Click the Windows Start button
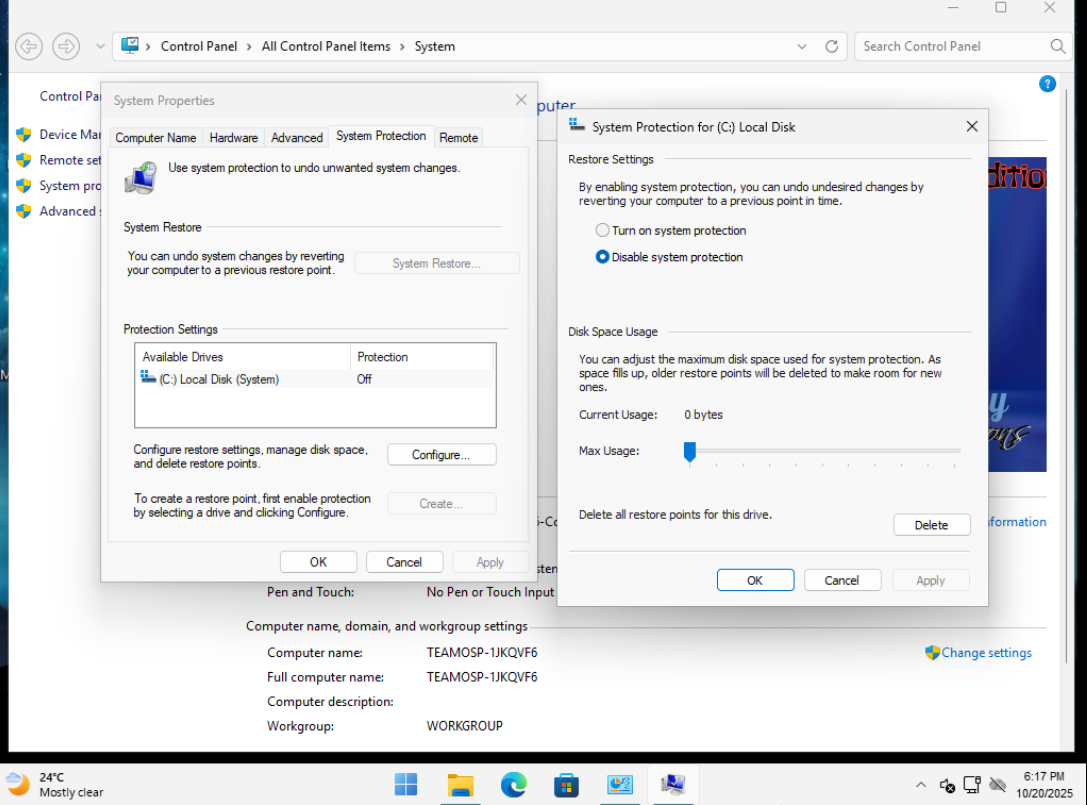This screenshot has width=1087, height=805. 406,784
